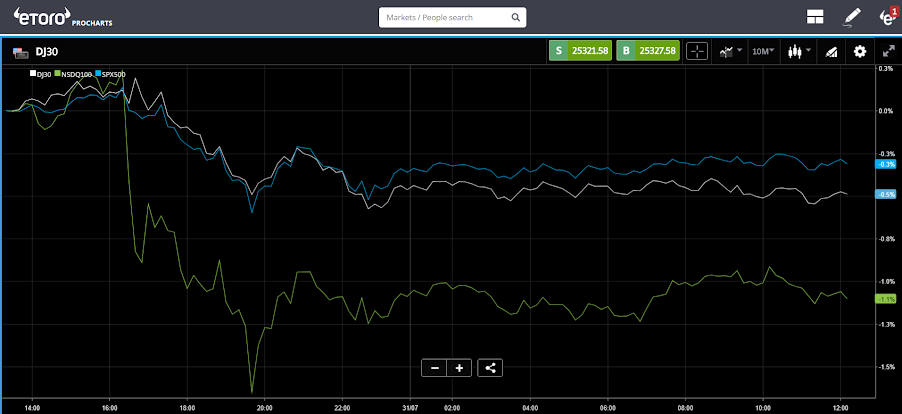This screenshot has height=414, width=902.
Task: Click the -0.5% DJ30 price label
Action: coord(886,194)
